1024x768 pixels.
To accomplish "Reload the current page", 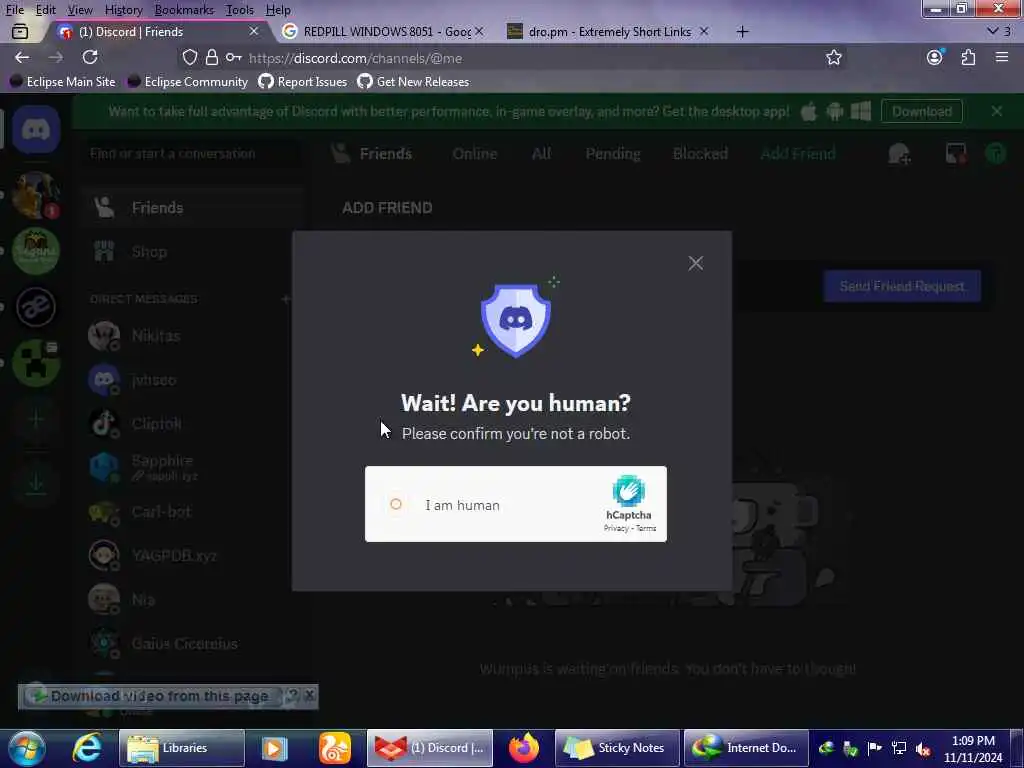I will click(x=90, y=57).
